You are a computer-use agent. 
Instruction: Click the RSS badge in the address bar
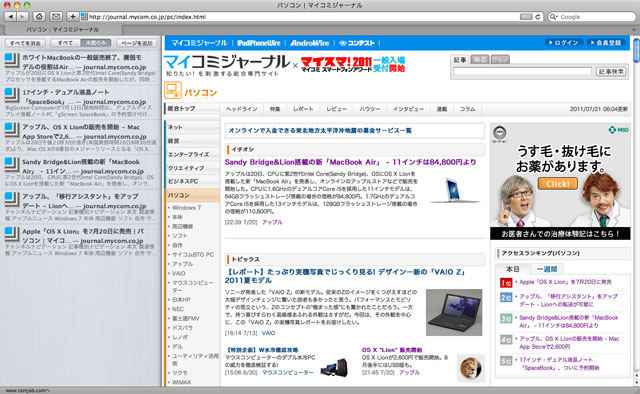[x=526, y=17]
